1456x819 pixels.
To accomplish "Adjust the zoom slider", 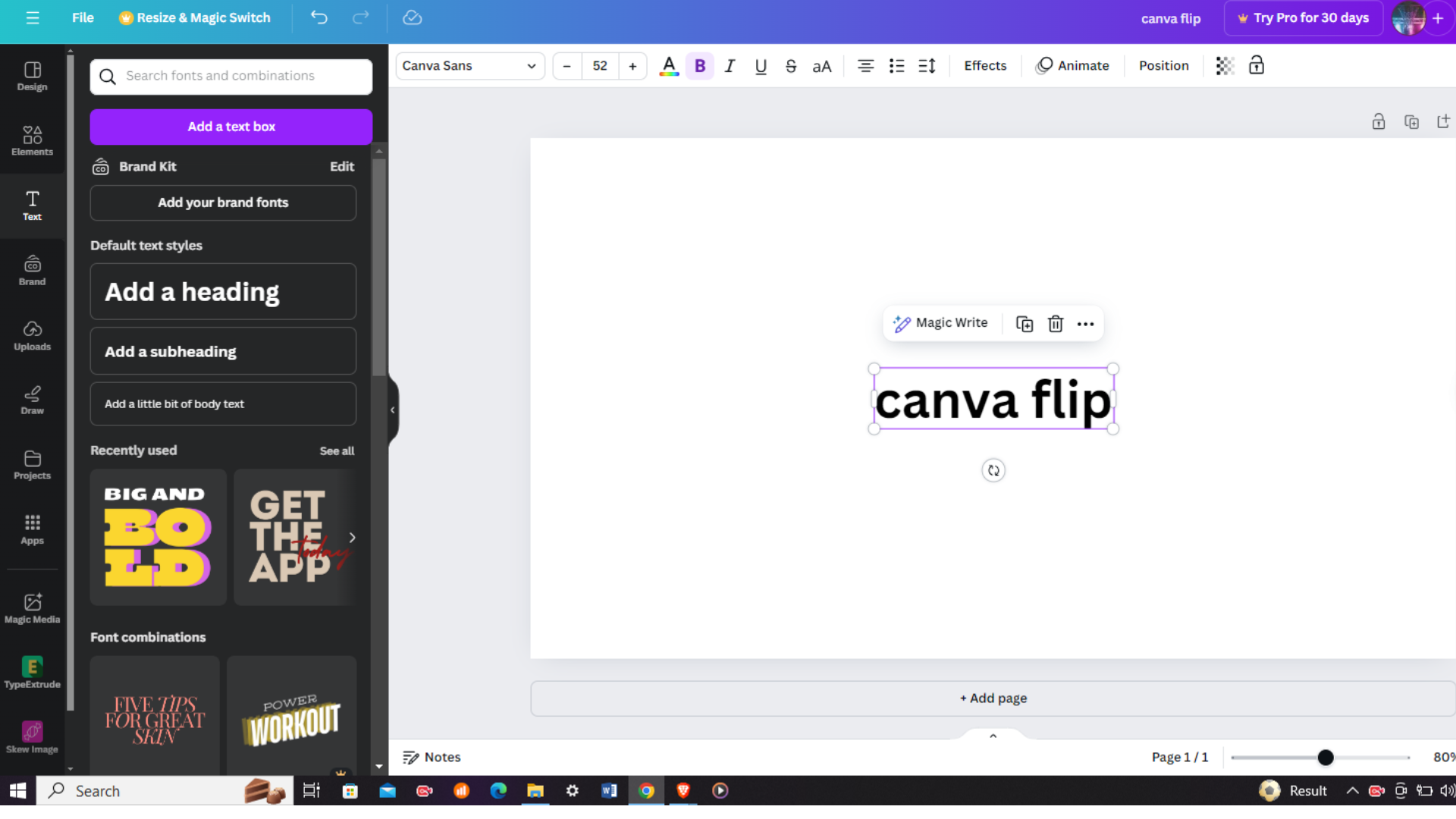I will (1326, 758).
